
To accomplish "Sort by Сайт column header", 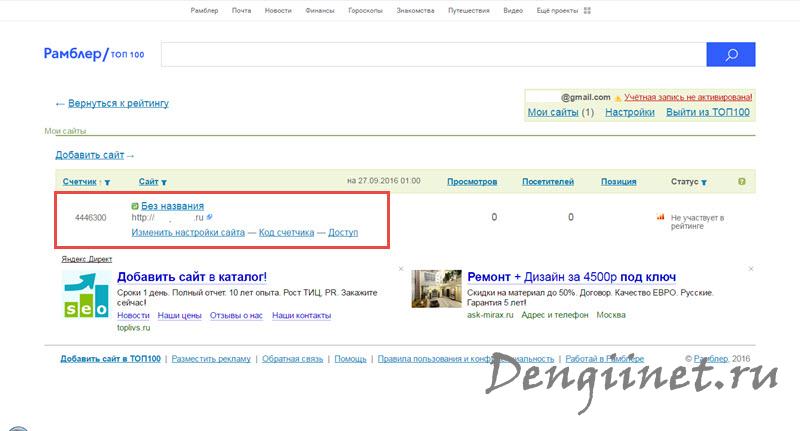I will [x=148, y=182].
